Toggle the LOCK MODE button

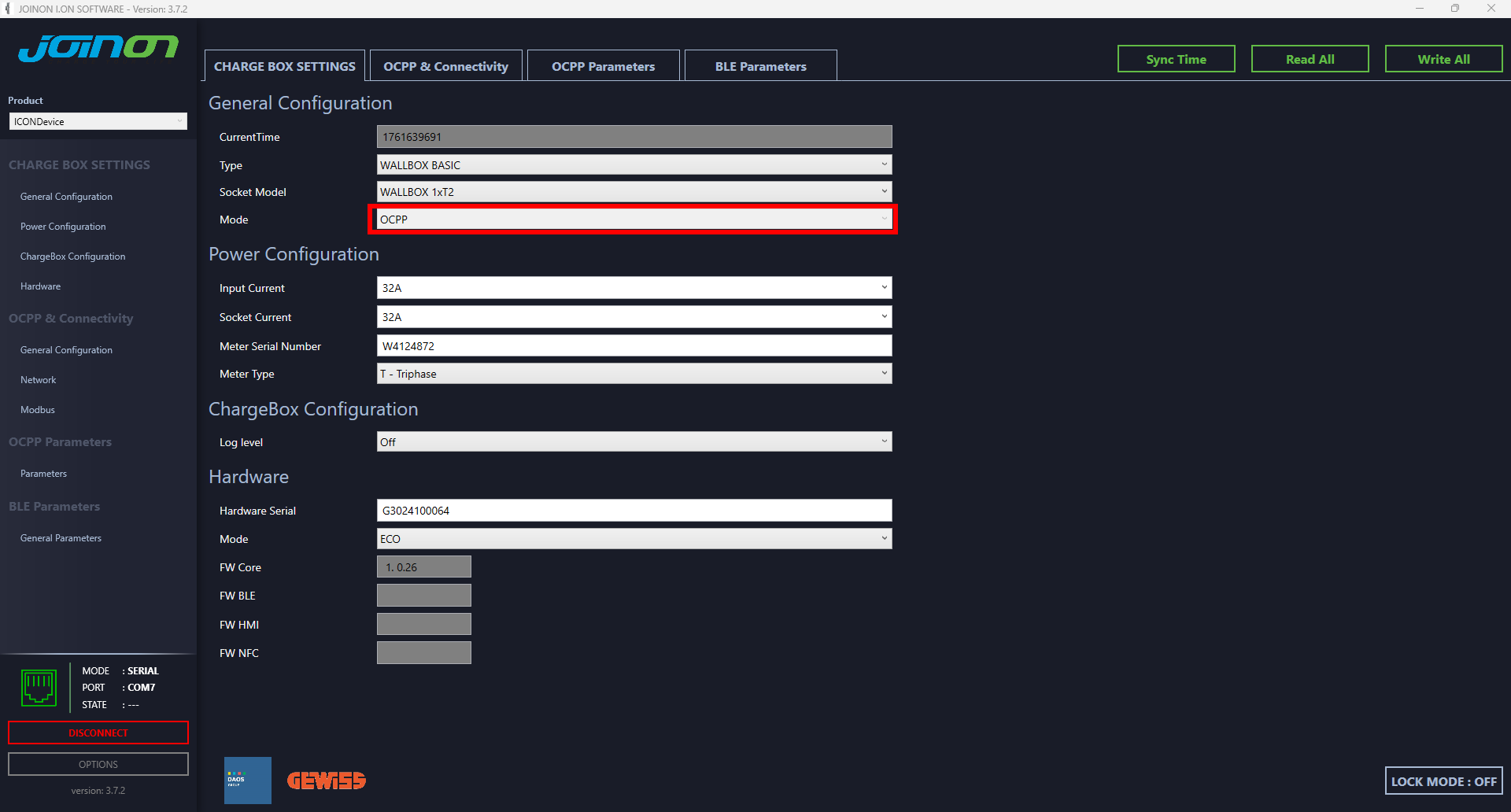tap(1443, 781)
